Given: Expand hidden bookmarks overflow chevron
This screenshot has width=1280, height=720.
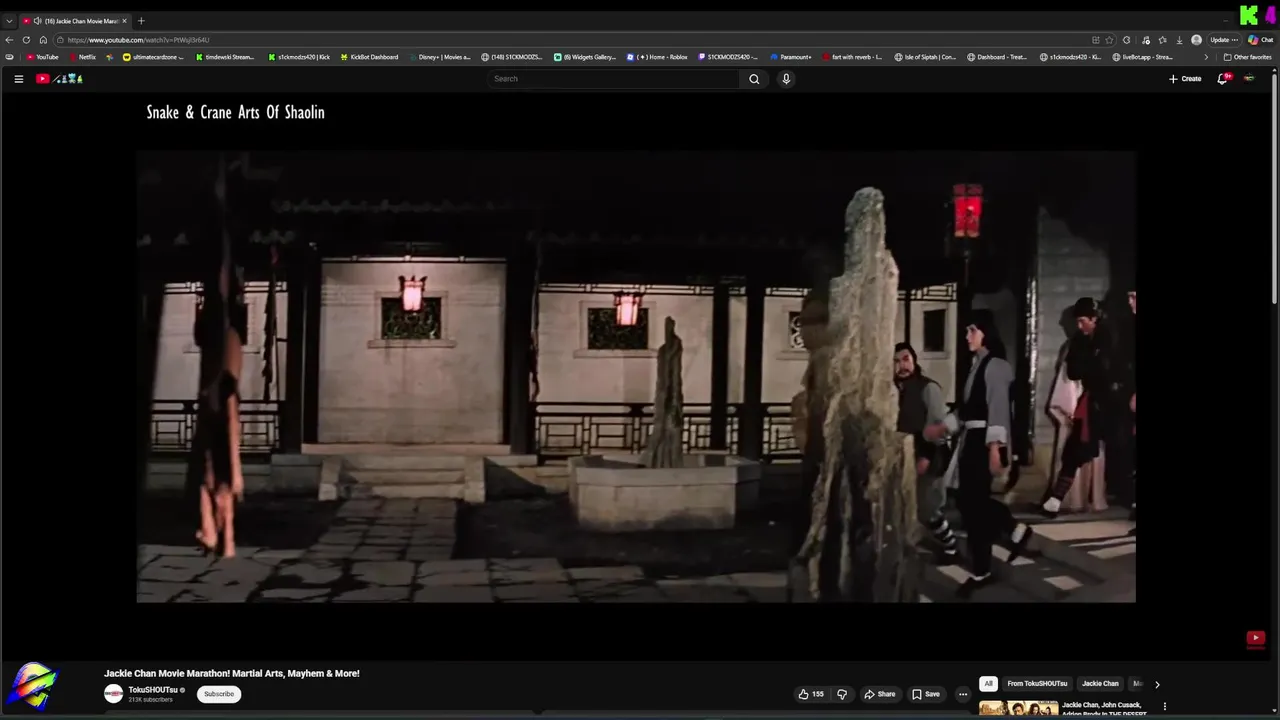Looking at the screenshot, I should coord(1205,57).
